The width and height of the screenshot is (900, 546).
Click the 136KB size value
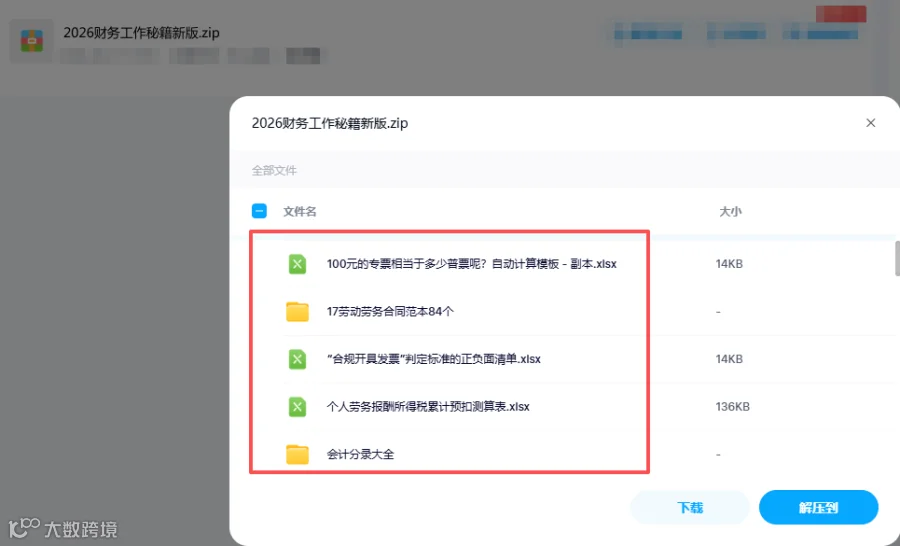pos(732,407)
